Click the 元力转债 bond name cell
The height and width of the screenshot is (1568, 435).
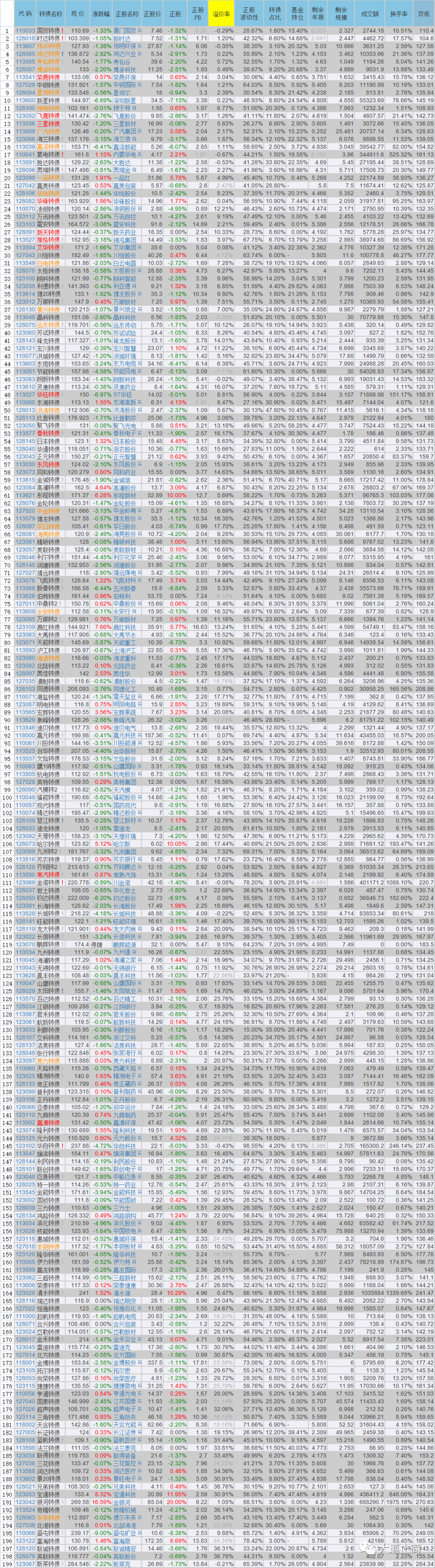point(51,1138)
